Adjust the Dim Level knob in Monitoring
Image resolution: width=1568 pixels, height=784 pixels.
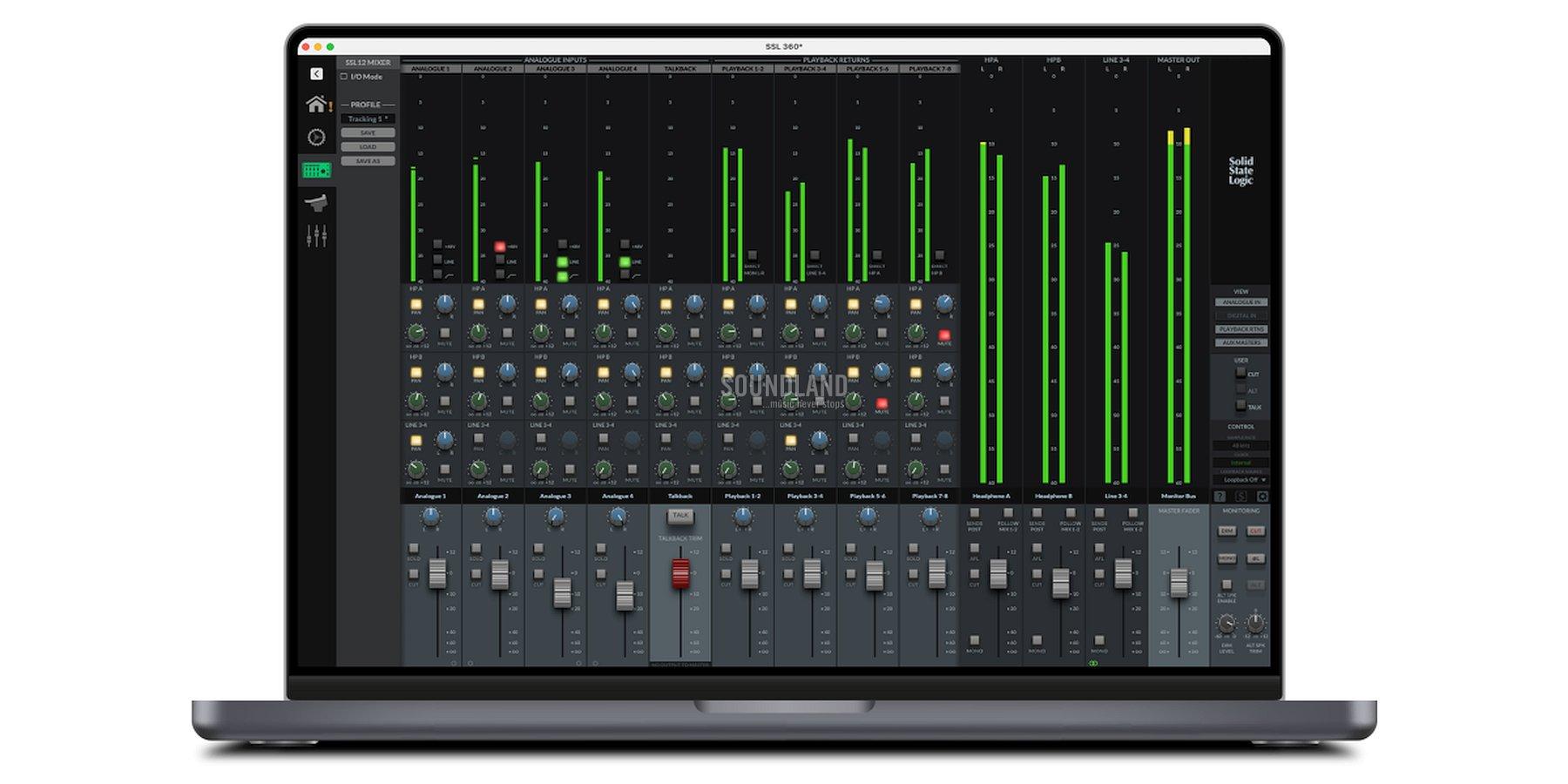(x=1227, y=624)
